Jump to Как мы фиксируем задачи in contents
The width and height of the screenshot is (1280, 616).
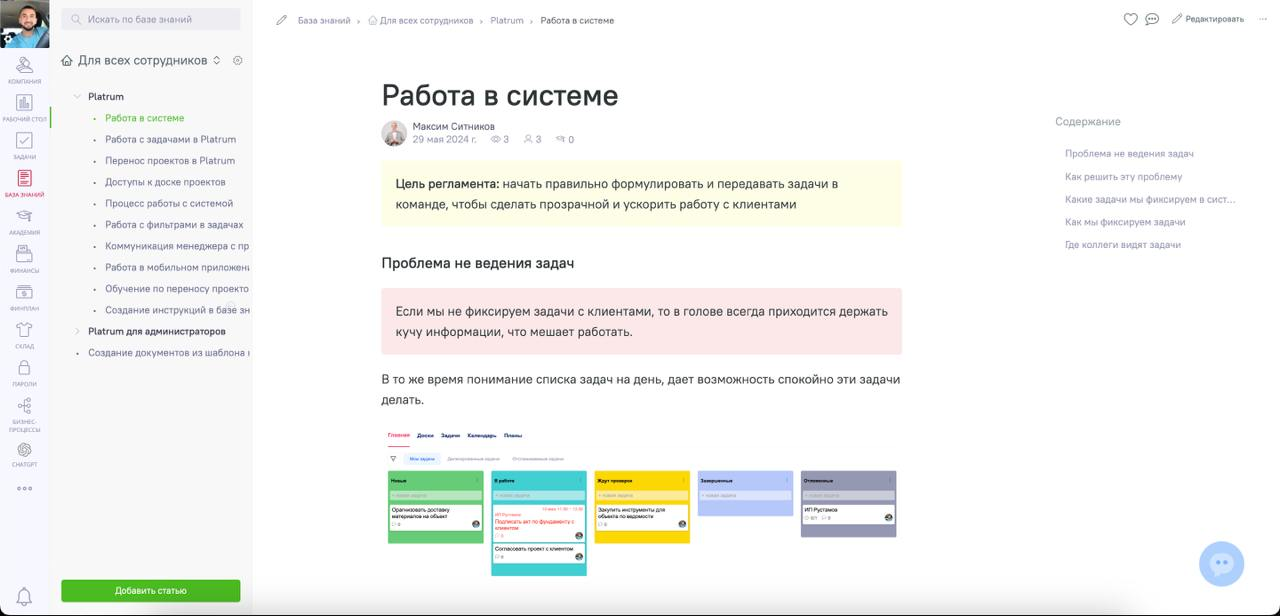click(x=1125, y=222)
